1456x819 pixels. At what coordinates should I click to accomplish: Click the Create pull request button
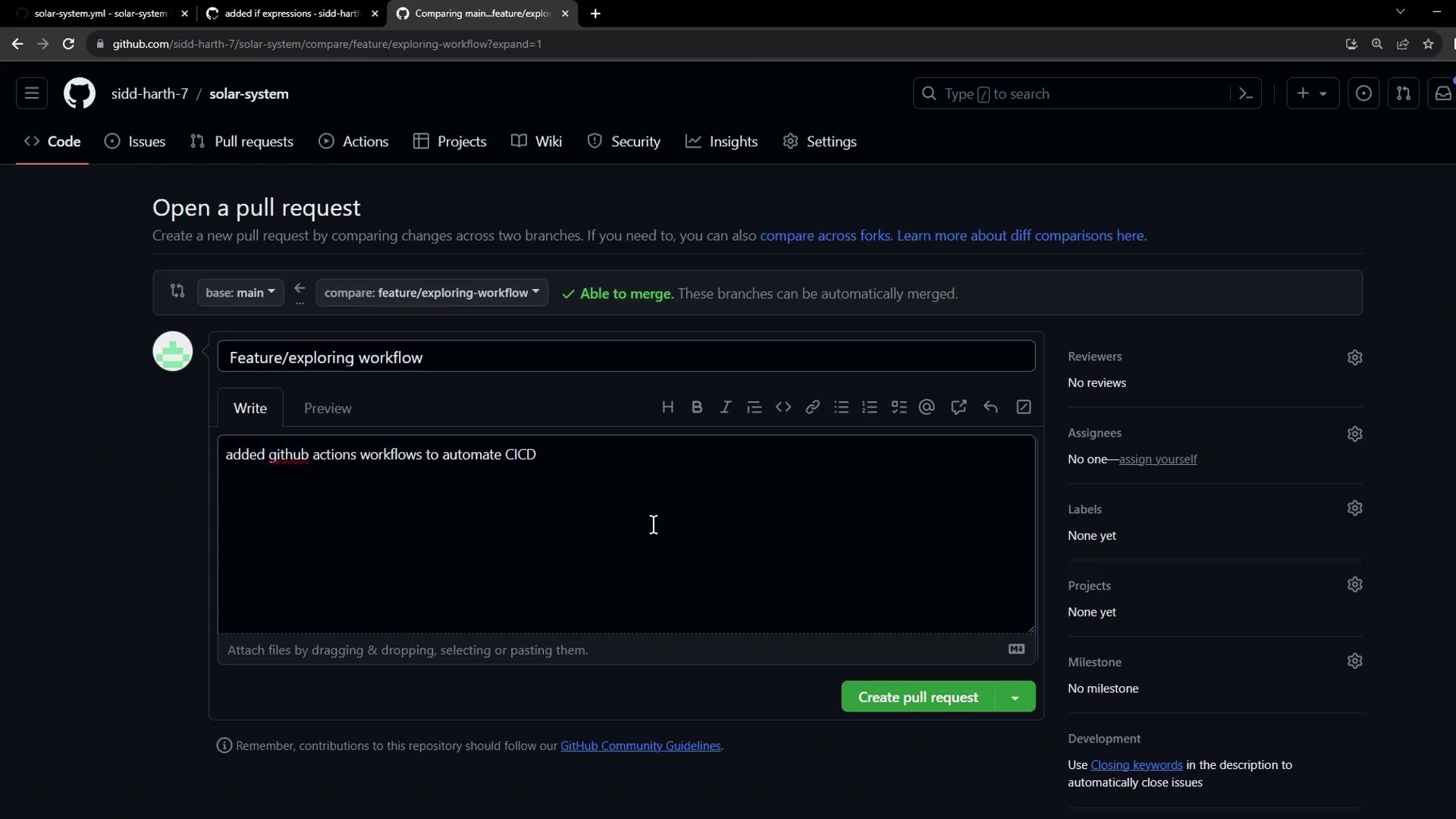(x=918, y=697)
